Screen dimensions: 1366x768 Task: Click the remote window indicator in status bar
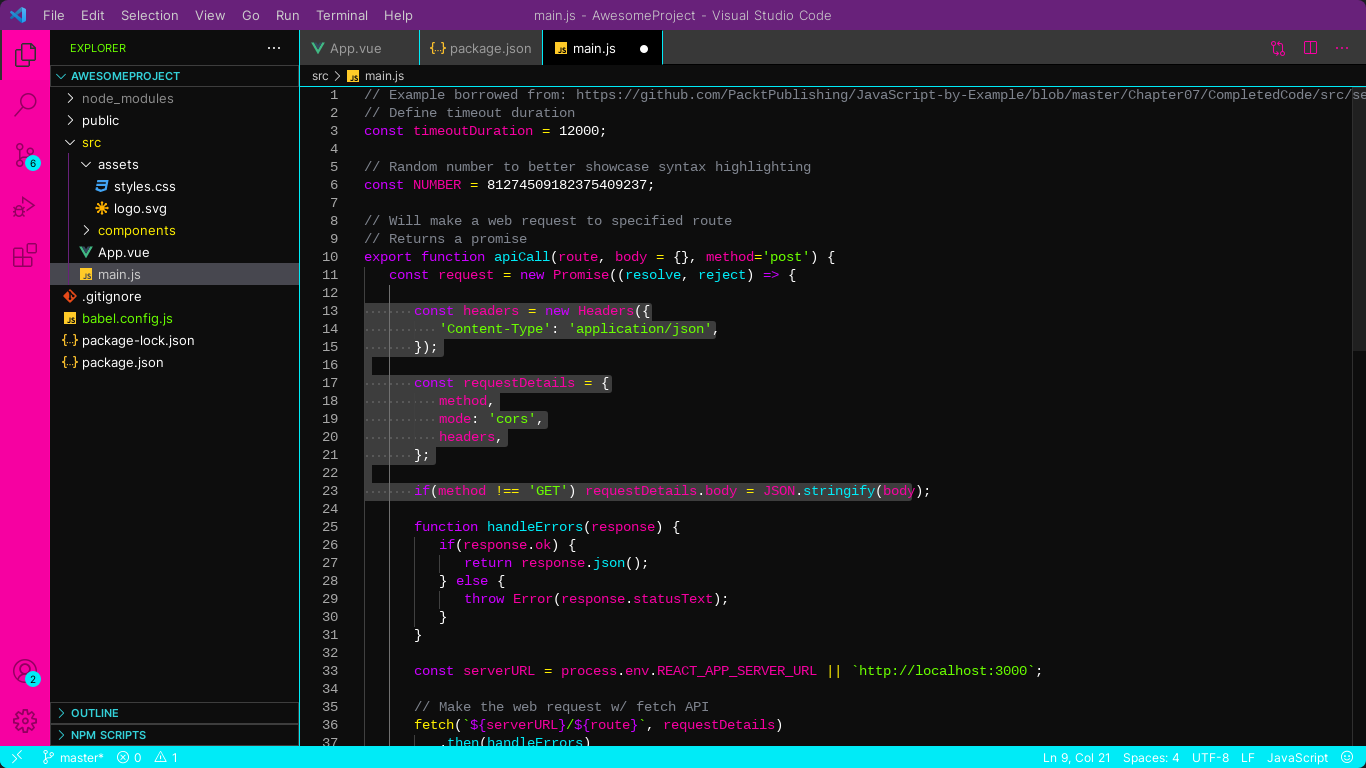pos(17,758)
